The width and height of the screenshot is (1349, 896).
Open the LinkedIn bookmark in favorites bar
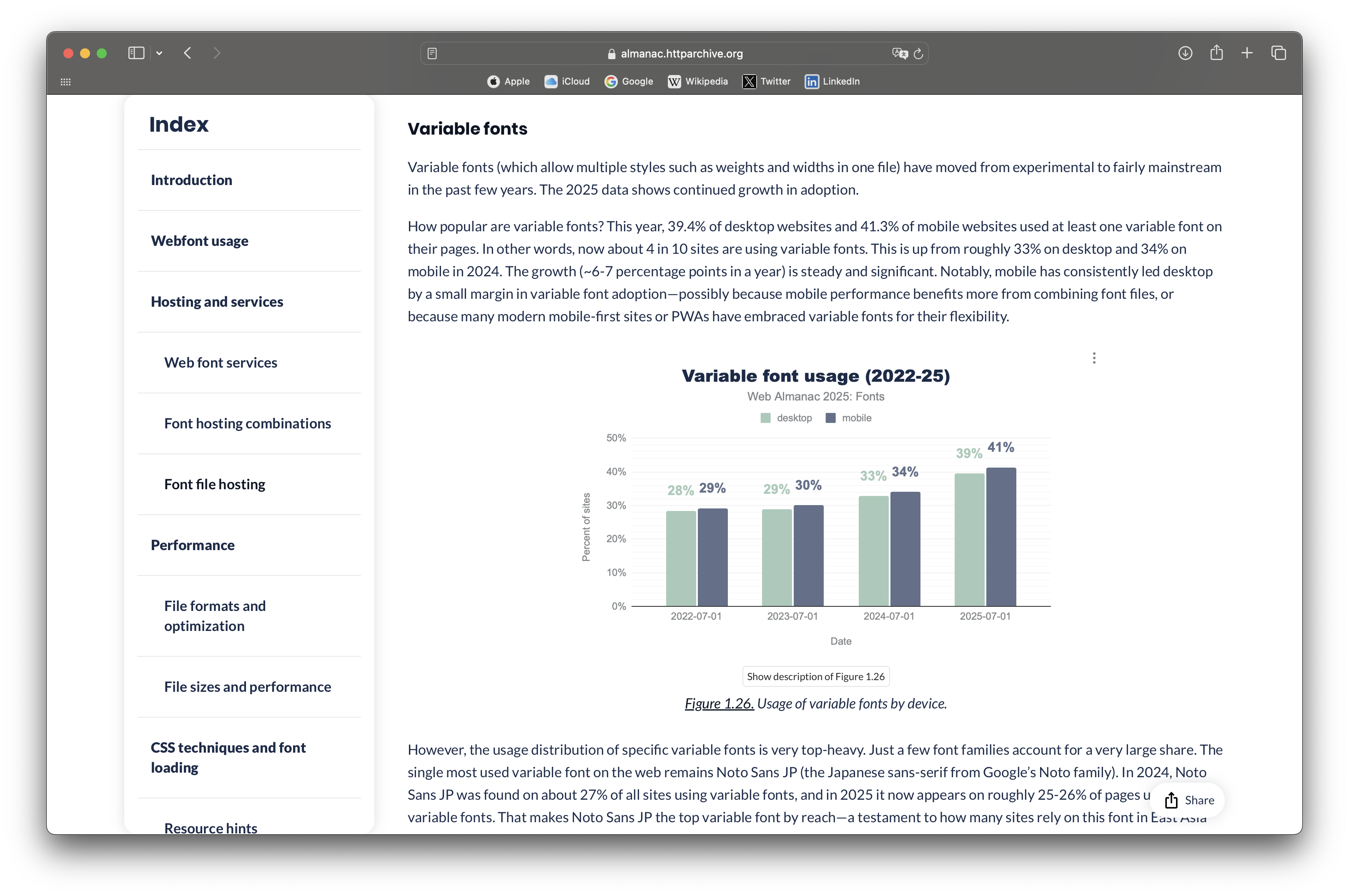[x=832, y=81]
